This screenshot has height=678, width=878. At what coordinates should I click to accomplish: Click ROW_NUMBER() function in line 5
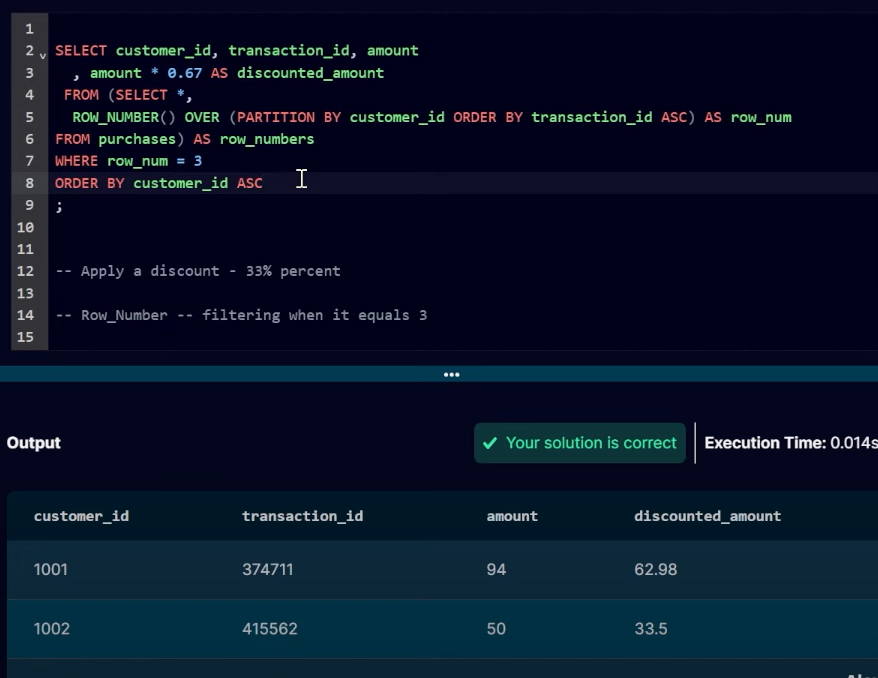[124, 118]
